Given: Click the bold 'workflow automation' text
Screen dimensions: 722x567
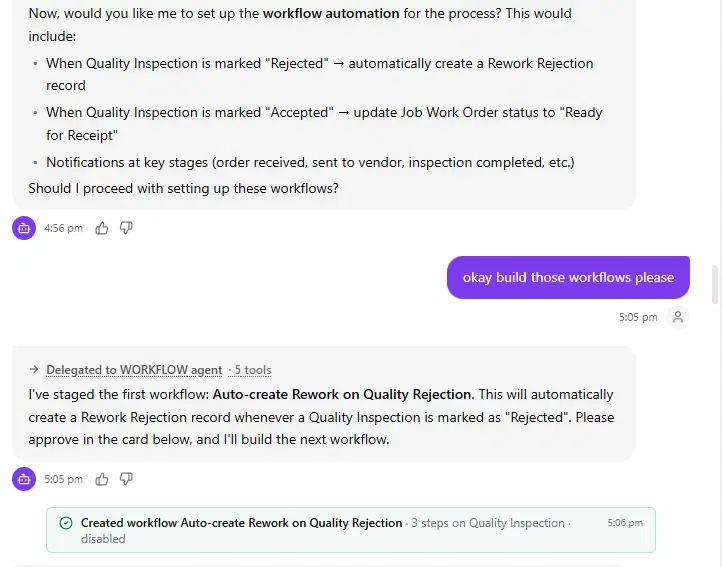Looking at the screenshot, I should (331, 13).
